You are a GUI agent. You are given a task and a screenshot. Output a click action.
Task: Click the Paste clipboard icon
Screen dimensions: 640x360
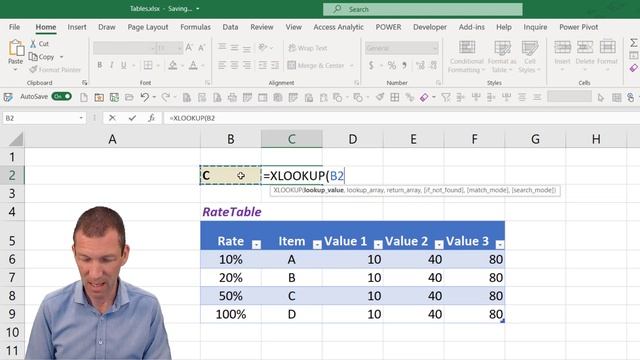pos(16,48)
